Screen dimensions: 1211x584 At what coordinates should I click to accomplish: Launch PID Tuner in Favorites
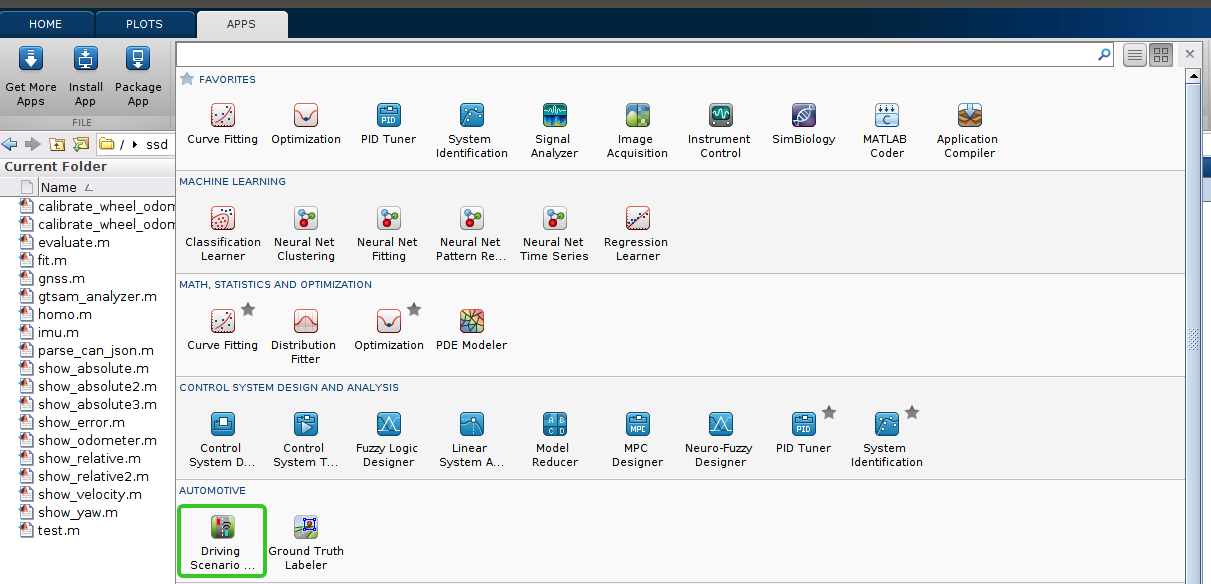pos(388,124)
